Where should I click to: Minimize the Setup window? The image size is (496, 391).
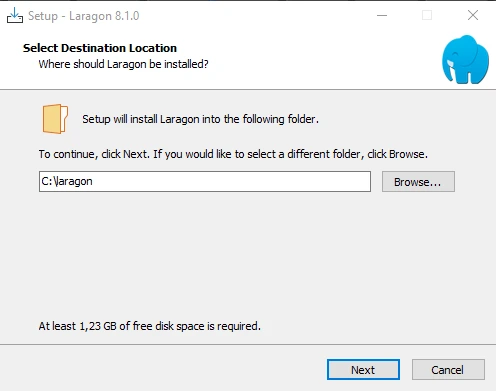click(x=382, y=15)
